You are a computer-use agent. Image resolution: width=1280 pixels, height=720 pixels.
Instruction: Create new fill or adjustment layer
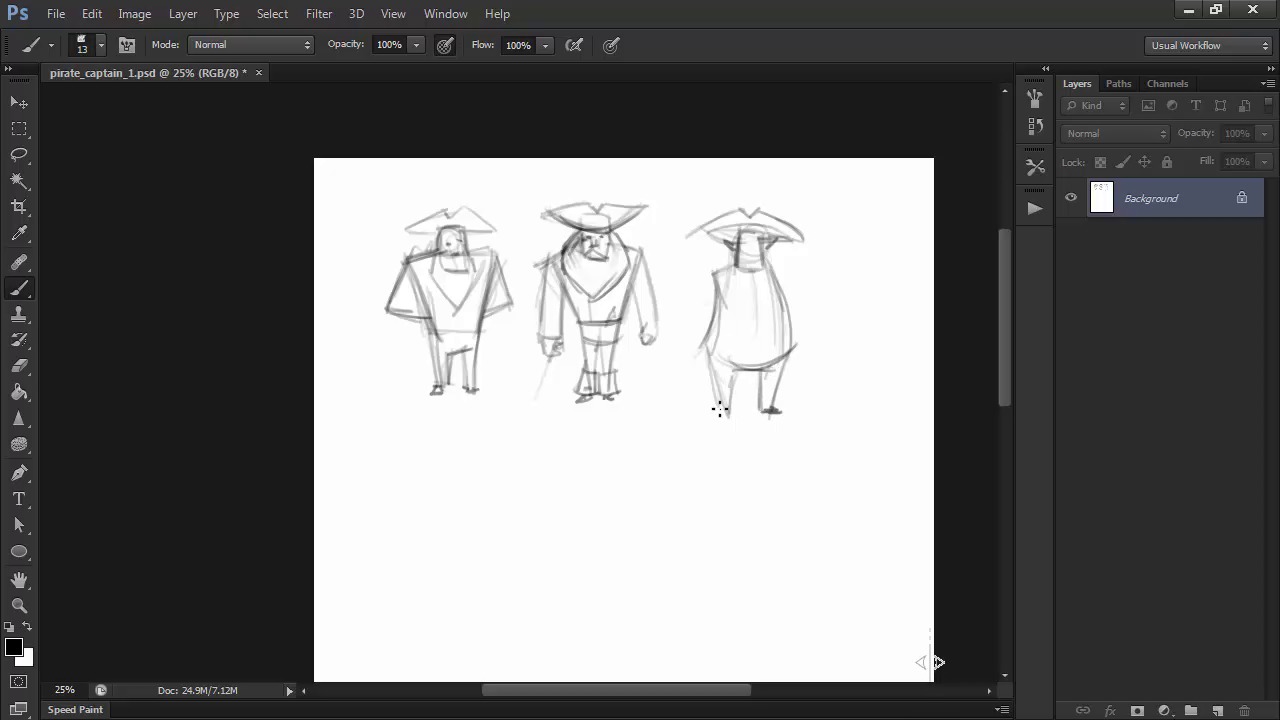click(1164, 711)
